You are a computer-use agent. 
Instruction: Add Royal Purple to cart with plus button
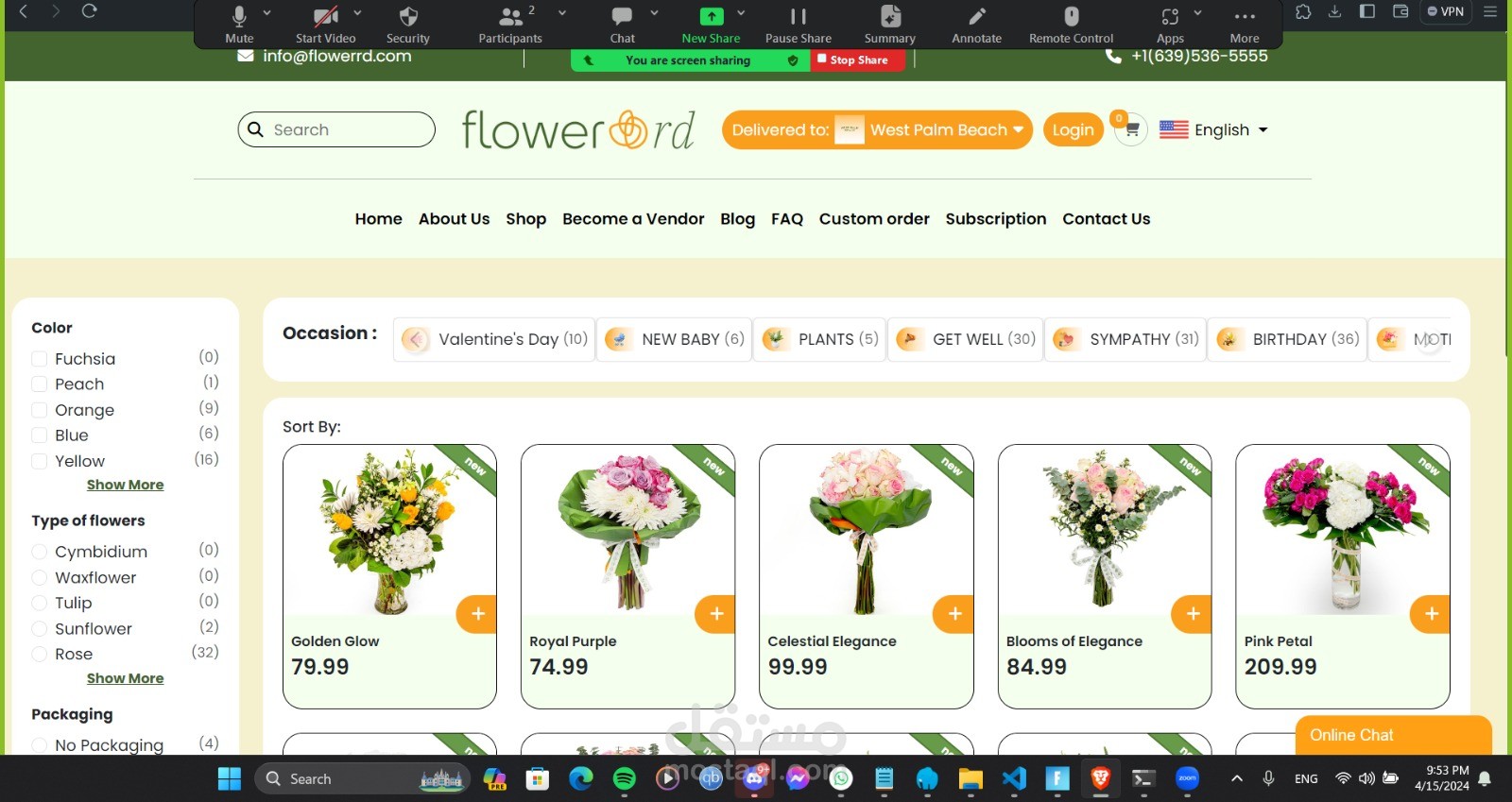[714, 614]
